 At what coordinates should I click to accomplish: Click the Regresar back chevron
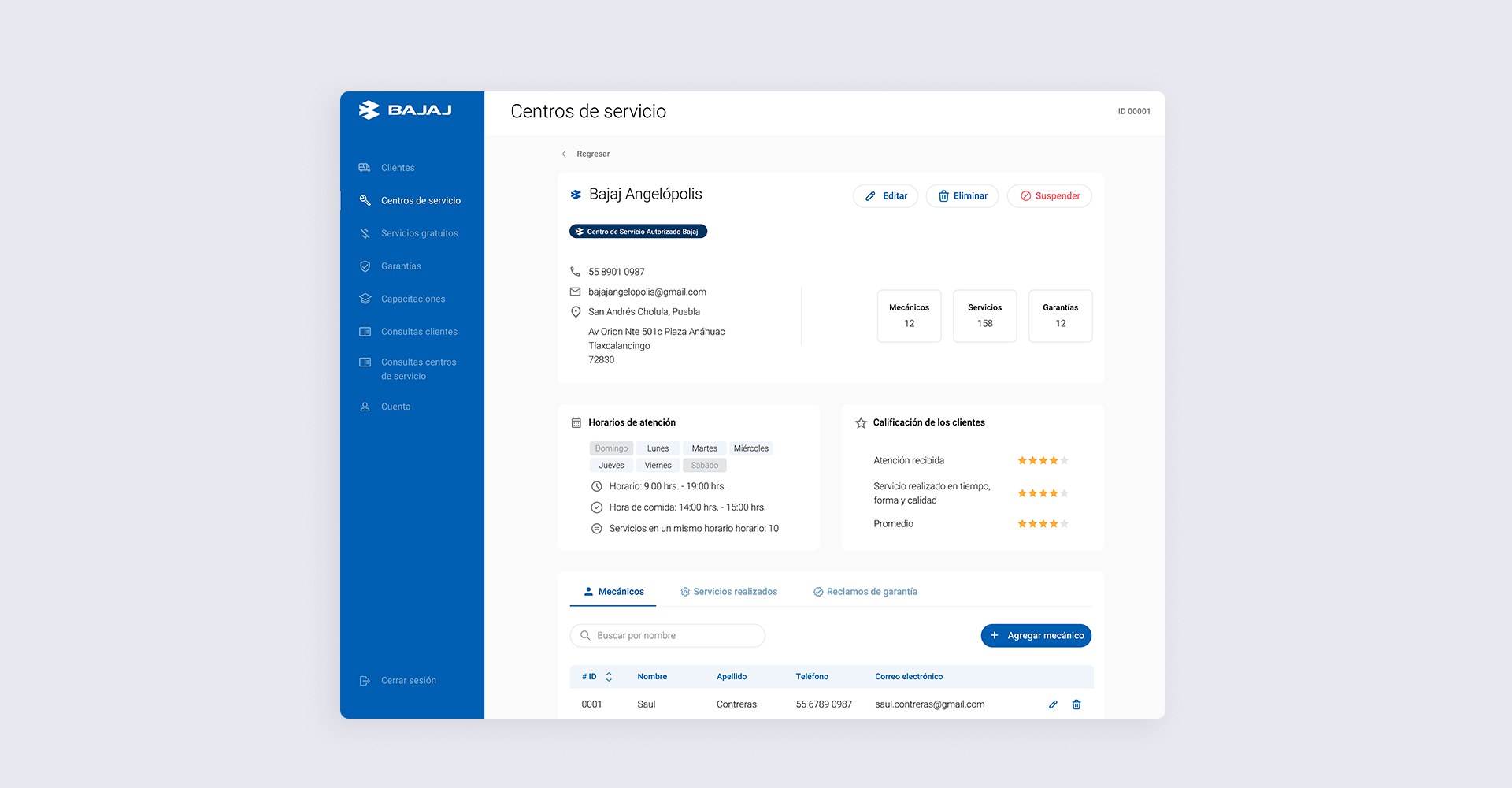[564, 154]
